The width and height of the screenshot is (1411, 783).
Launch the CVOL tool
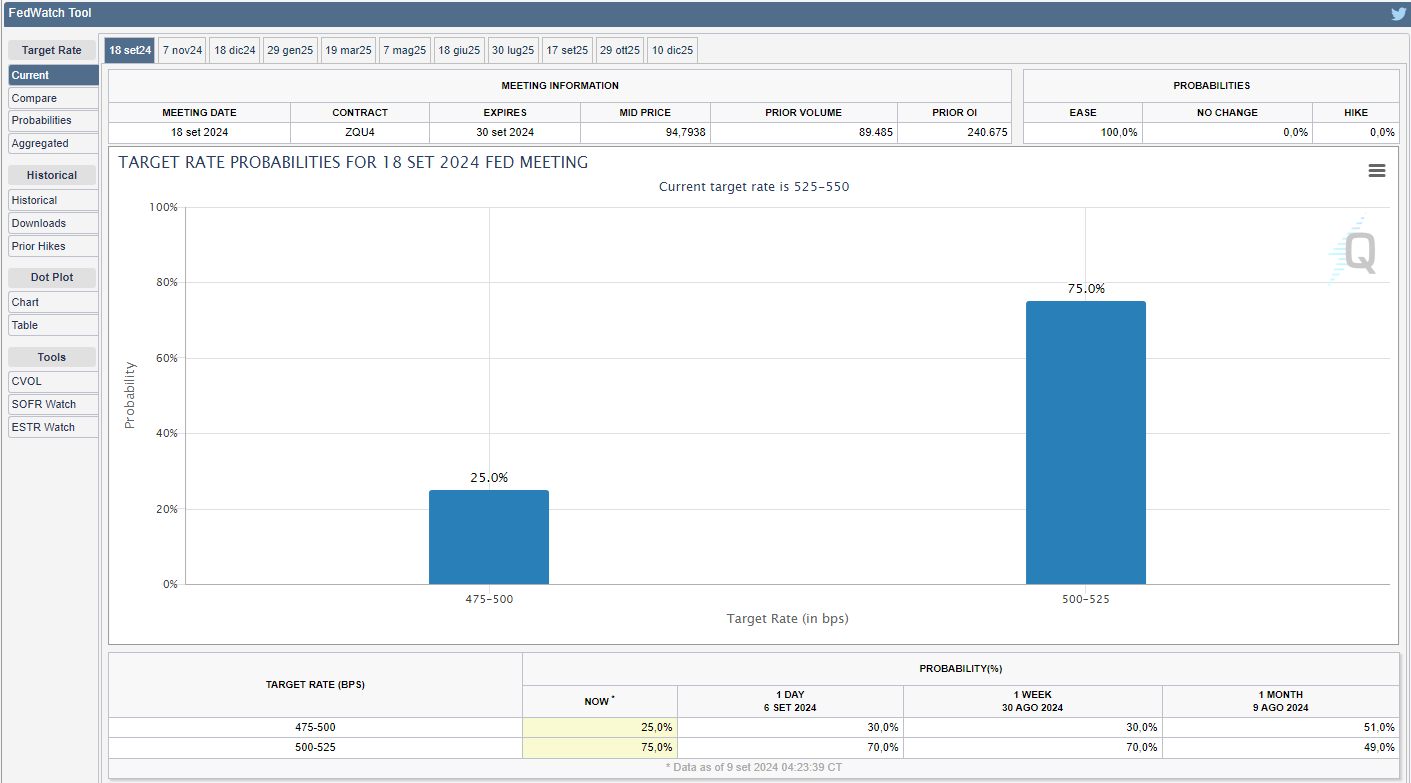tap(53, 381)
